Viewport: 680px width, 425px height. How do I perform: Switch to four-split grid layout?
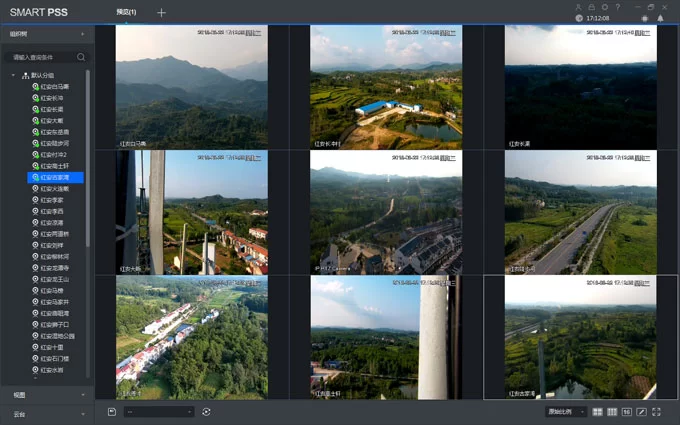(x=597, y=412)
